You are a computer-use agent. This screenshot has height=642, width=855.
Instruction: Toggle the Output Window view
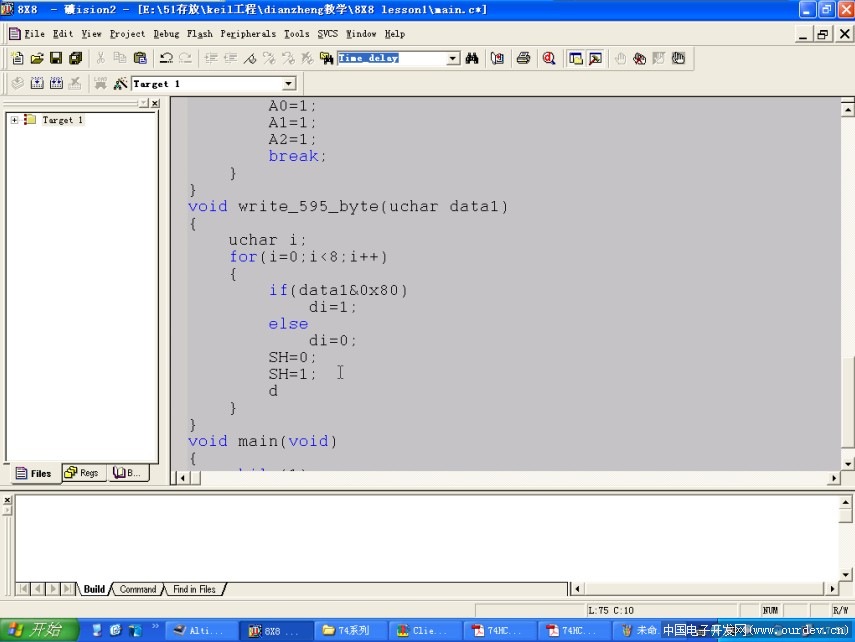tap(595, 58)
